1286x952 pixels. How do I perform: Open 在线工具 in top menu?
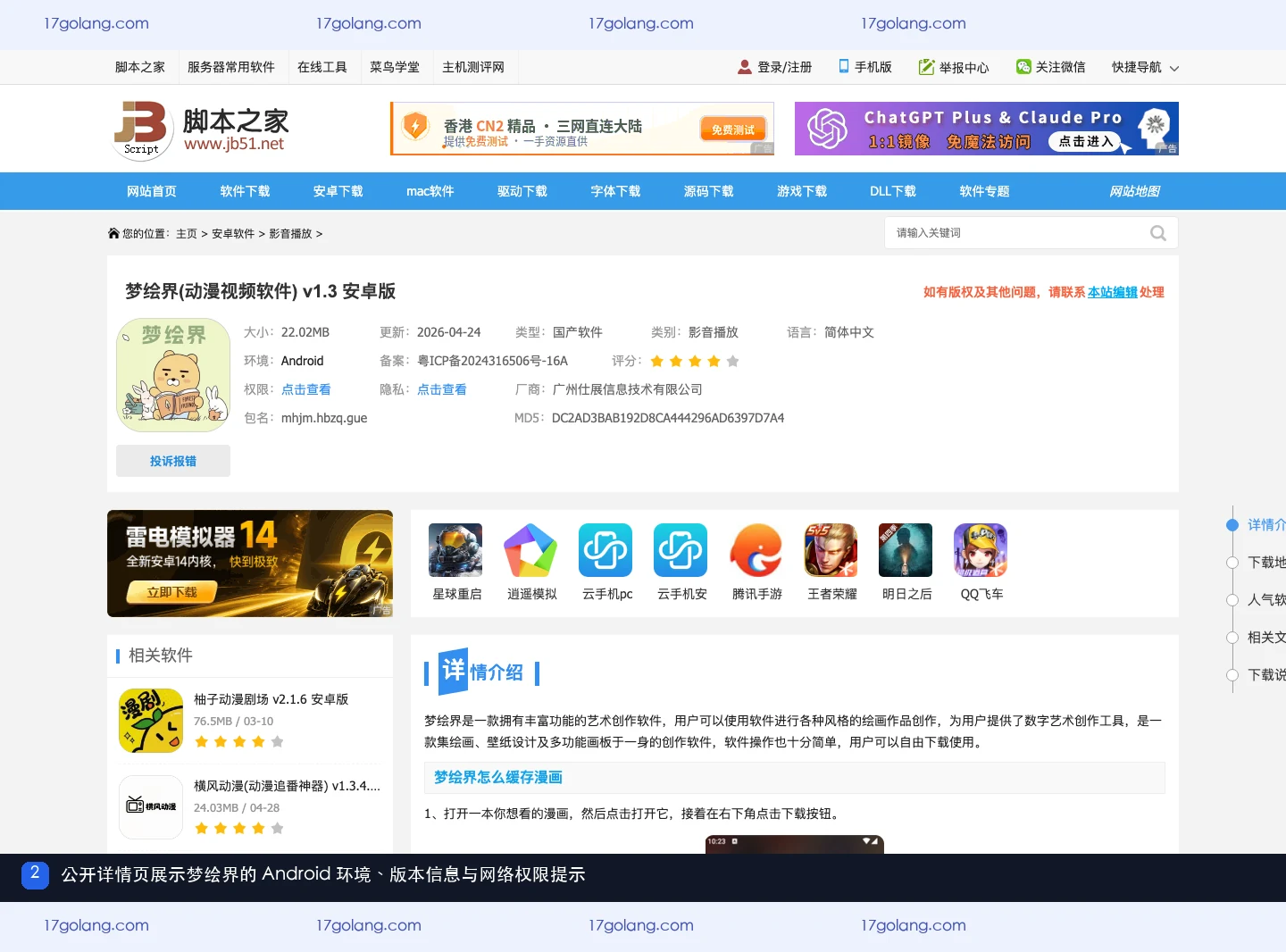point(322,67)
